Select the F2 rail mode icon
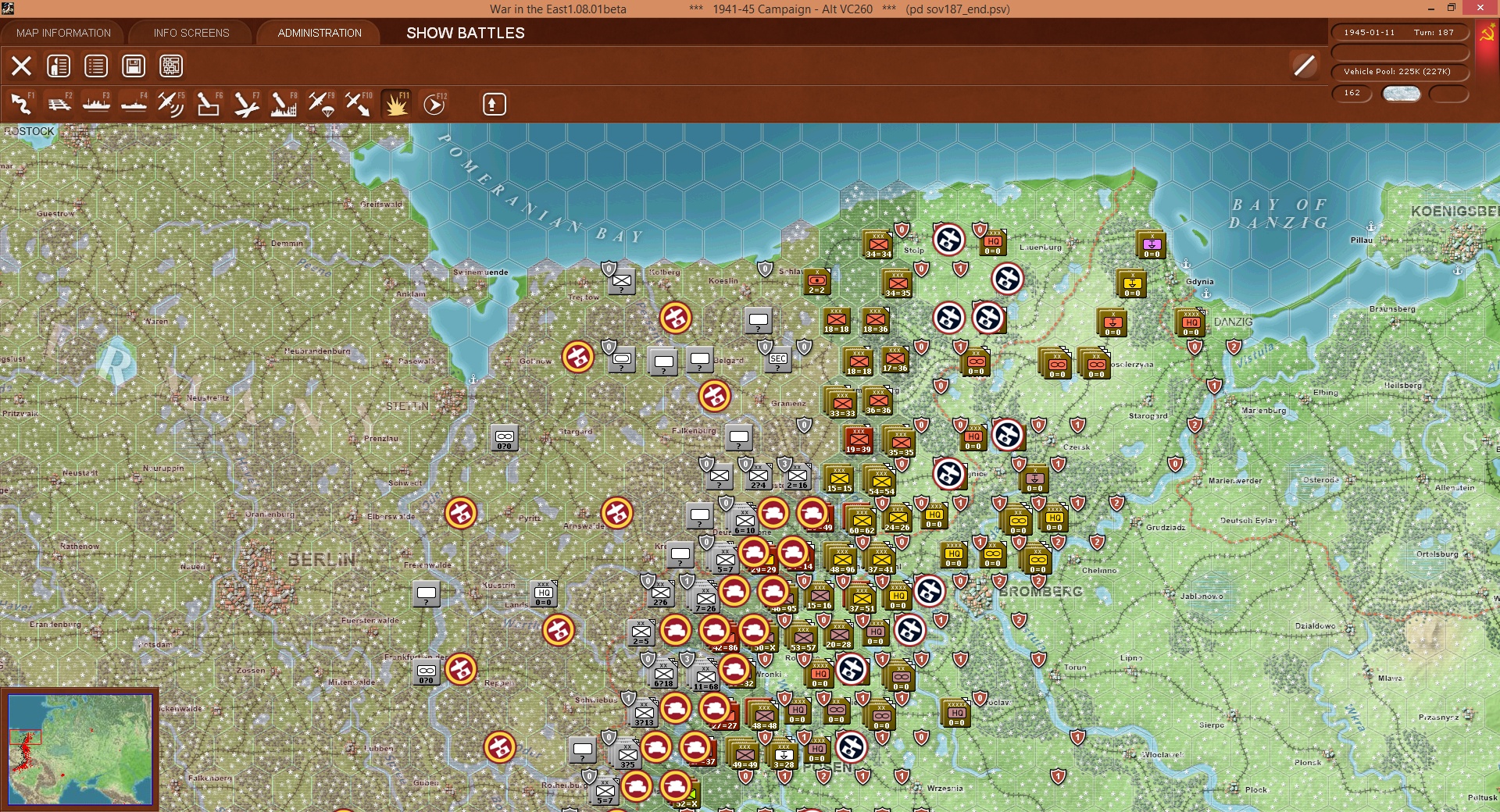The image size is (1500, 812). [x=59, y=104]
